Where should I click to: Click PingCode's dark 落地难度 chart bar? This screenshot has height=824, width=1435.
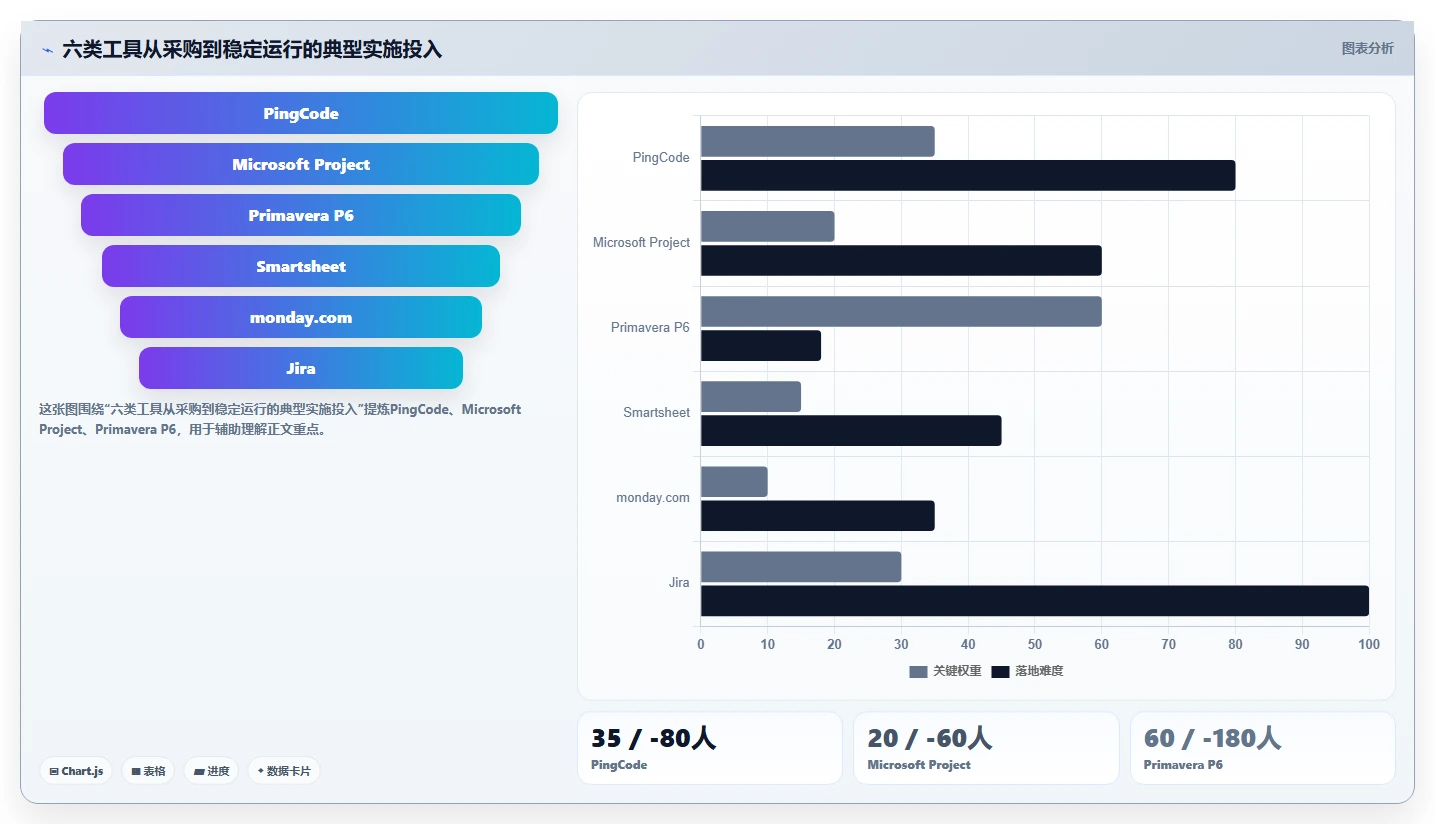(968, 175)
